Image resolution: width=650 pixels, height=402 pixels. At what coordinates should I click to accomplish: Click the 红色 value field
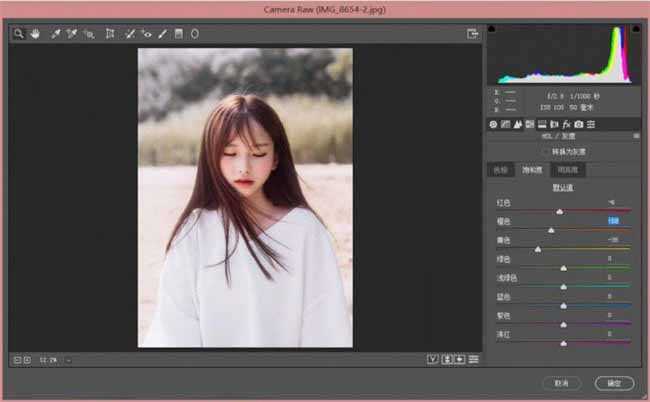tap(611, 202)
